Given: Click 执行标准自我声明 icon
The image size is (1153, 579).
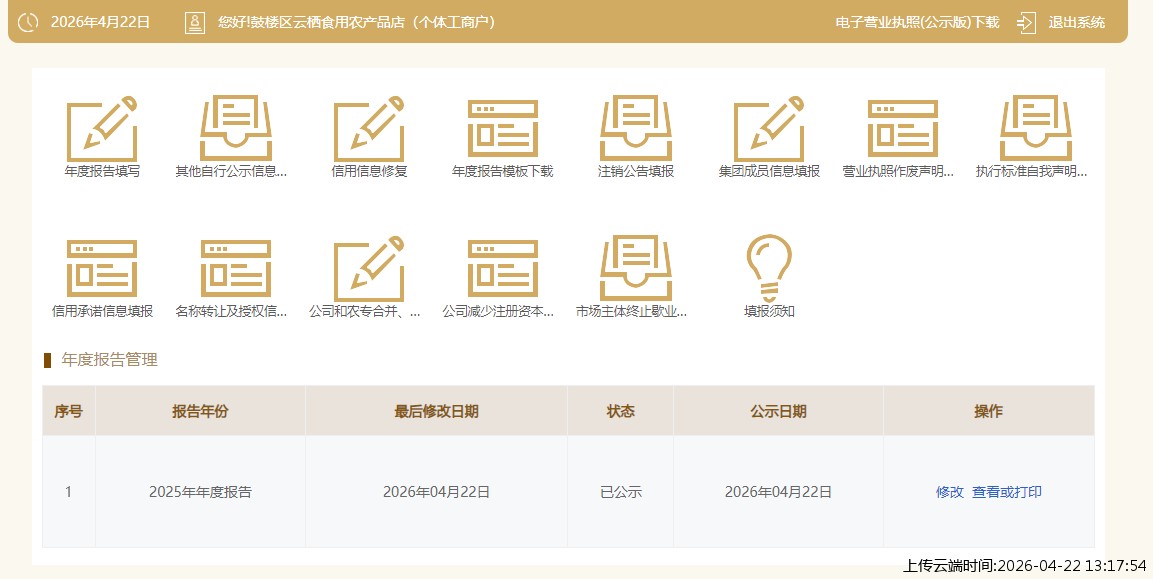Looking at the screenshot, I should 1035,129.
